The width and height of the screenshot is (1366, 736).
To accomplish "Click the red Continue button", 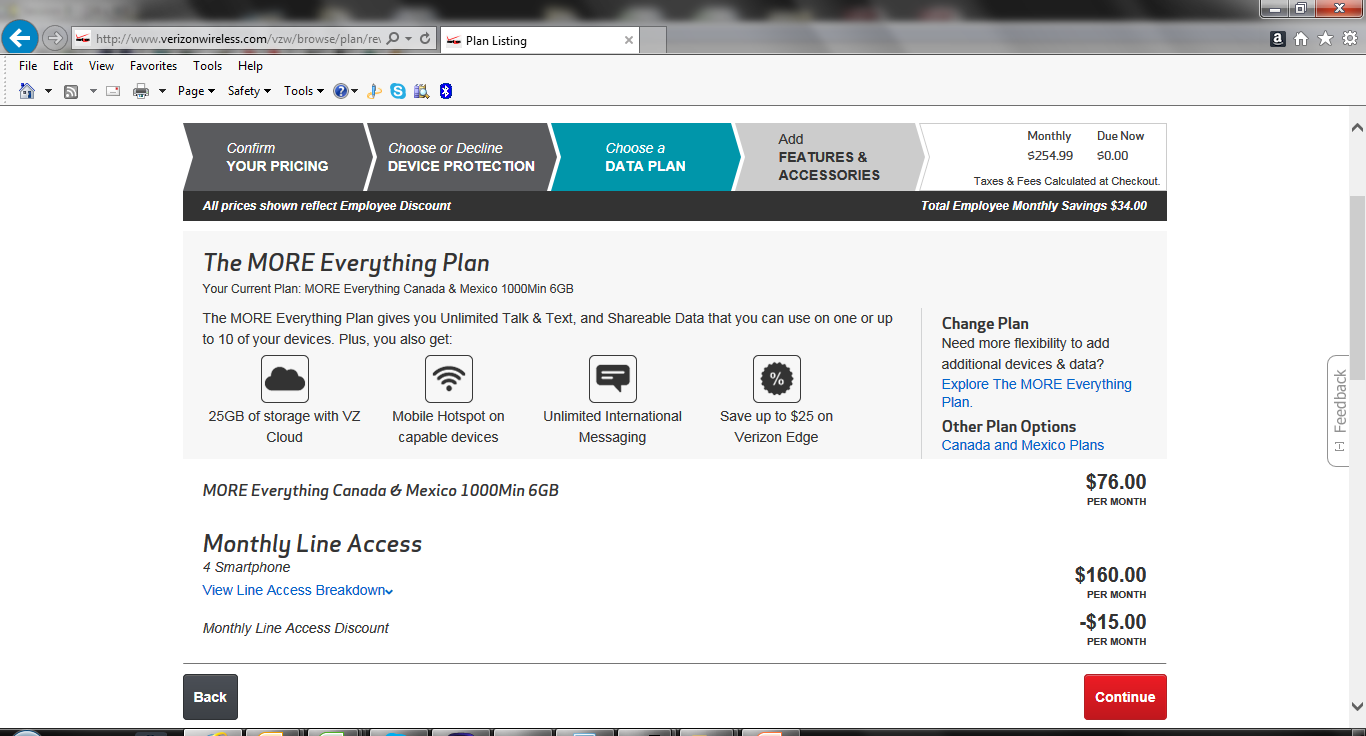I will click(x=1124, y=697).
